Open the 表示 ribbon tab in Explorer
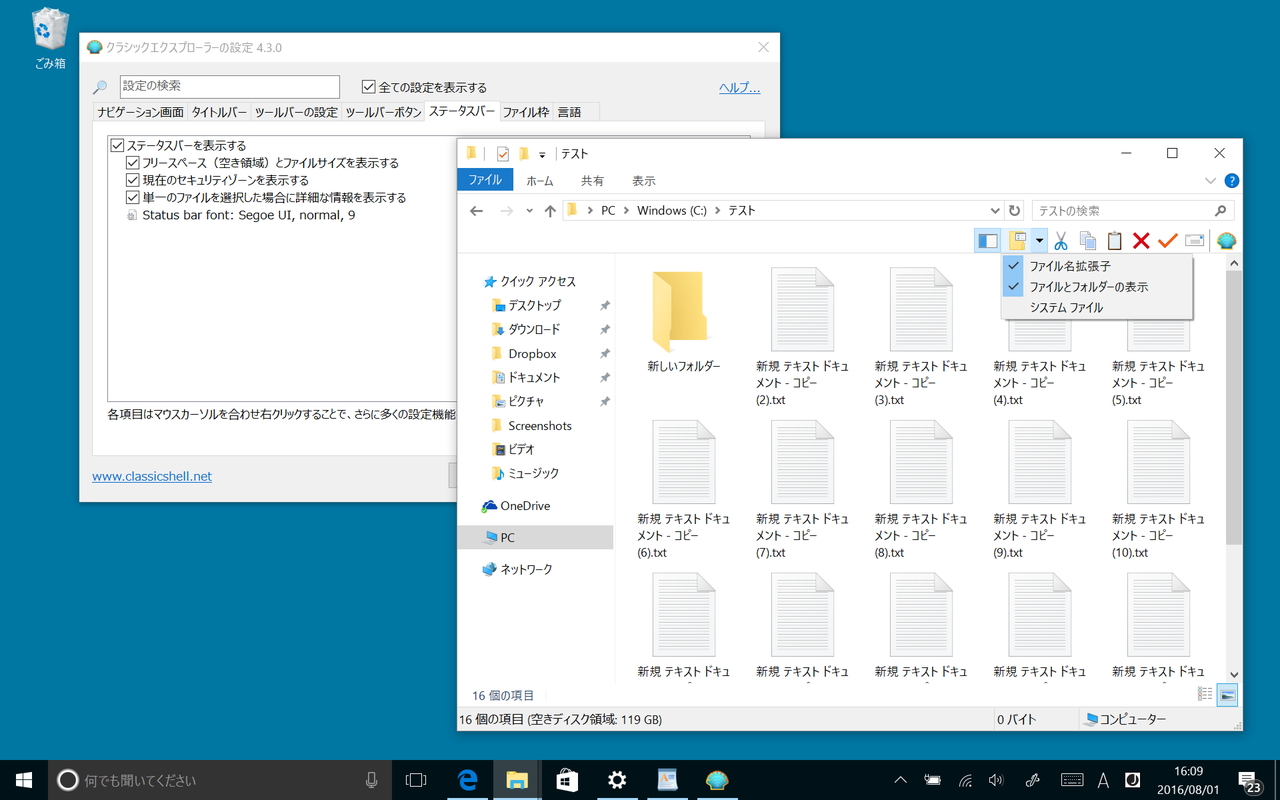 point(643,180)
